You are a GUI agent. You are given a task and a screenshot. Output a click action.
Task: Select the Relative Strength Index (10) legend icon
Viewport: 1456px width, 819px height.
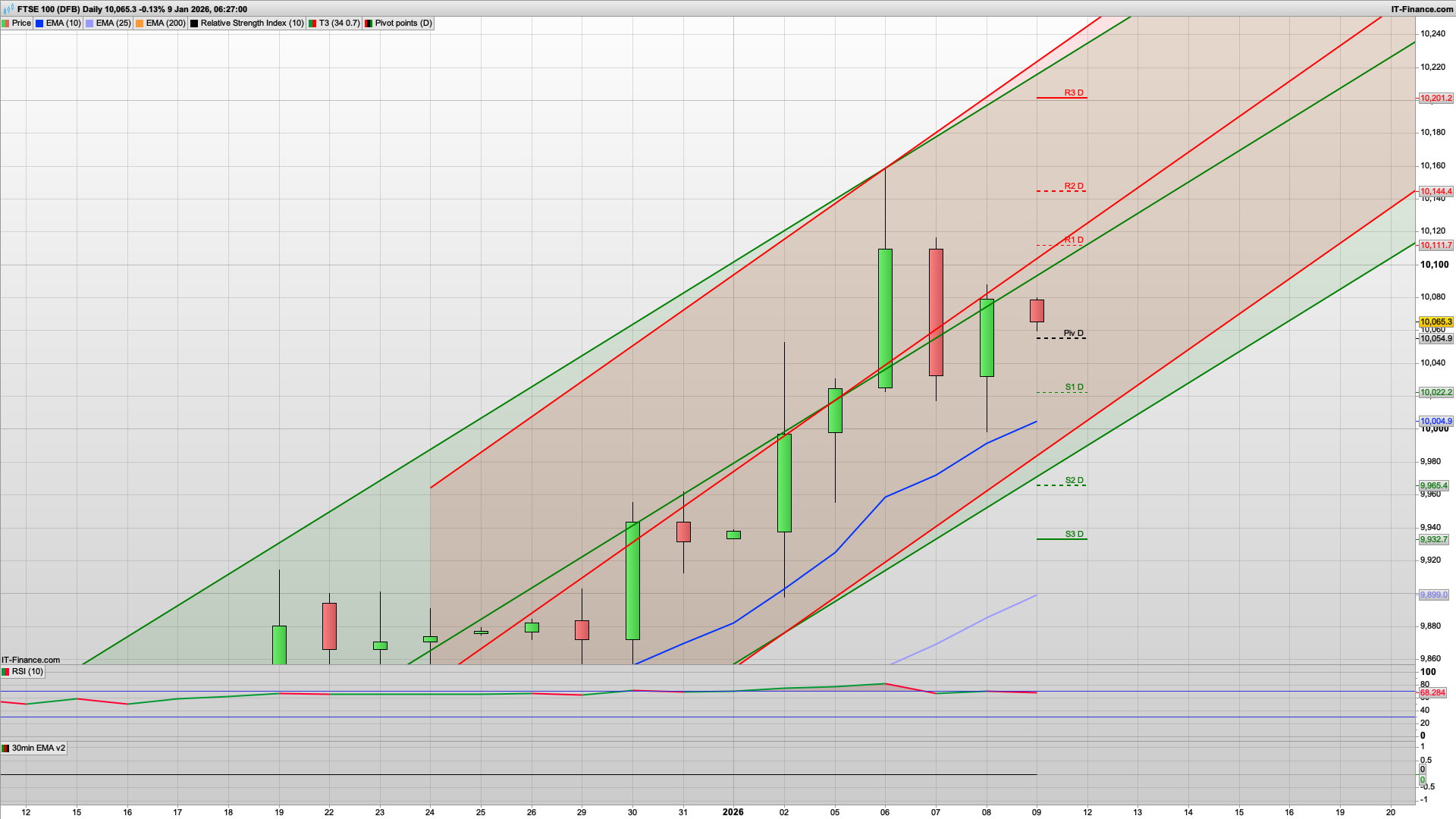[x=194, y=23]
